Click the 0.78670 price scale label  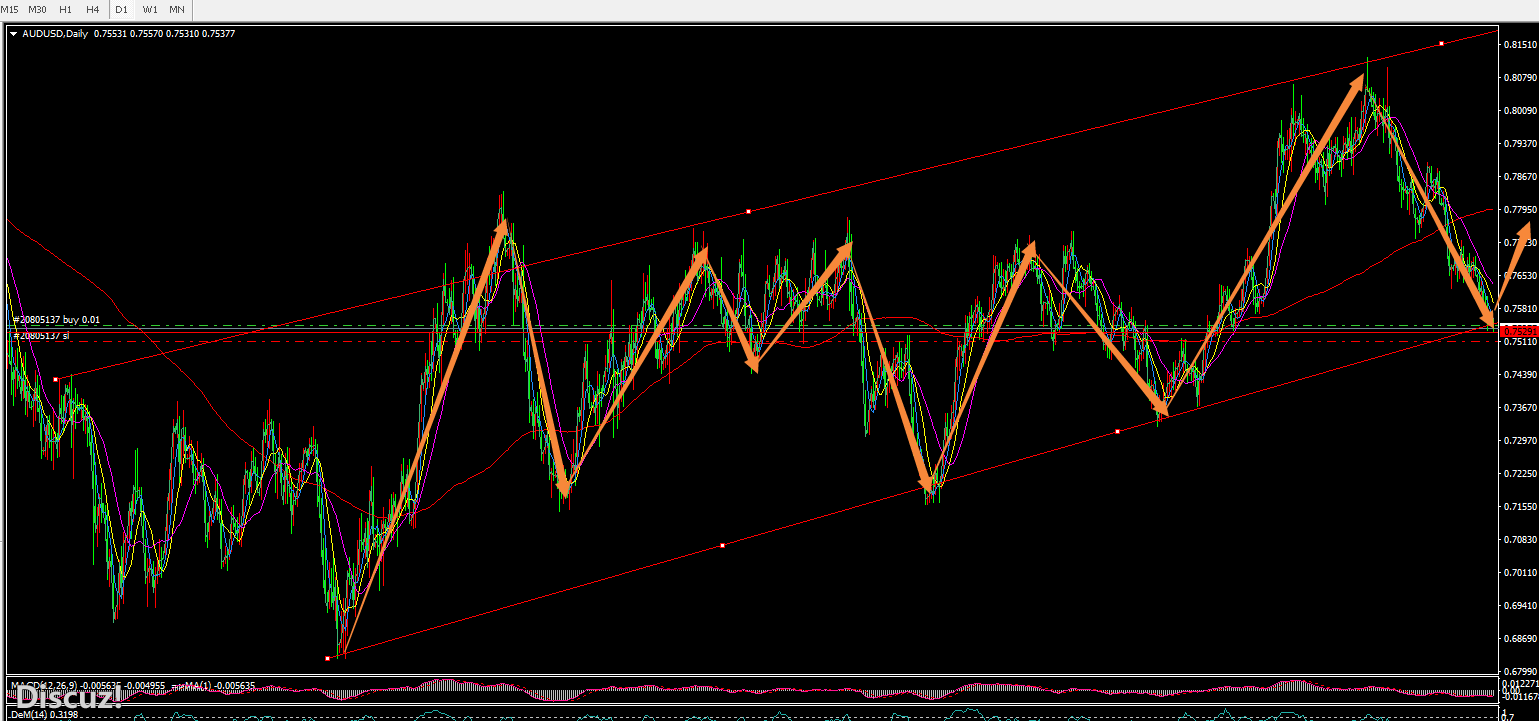pos(1521,176)
